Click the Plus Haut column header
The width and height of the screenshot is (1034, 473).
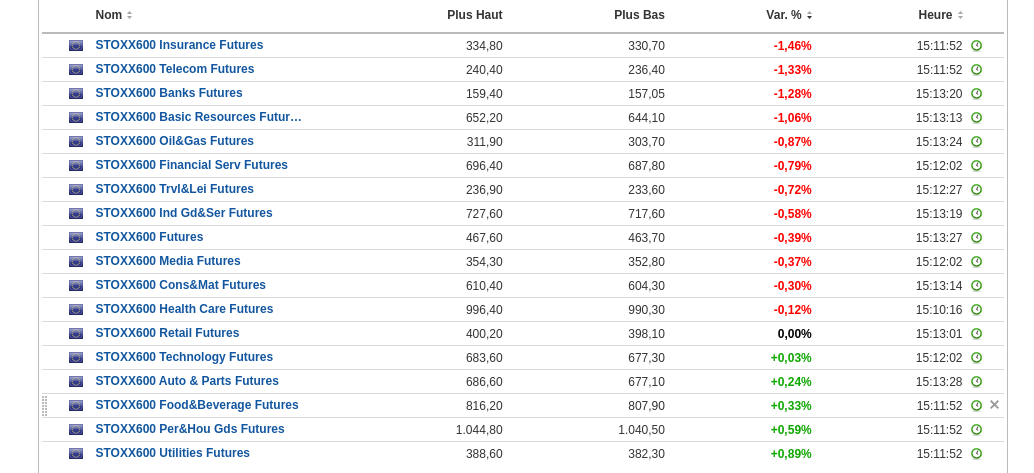tap(474, 15)
